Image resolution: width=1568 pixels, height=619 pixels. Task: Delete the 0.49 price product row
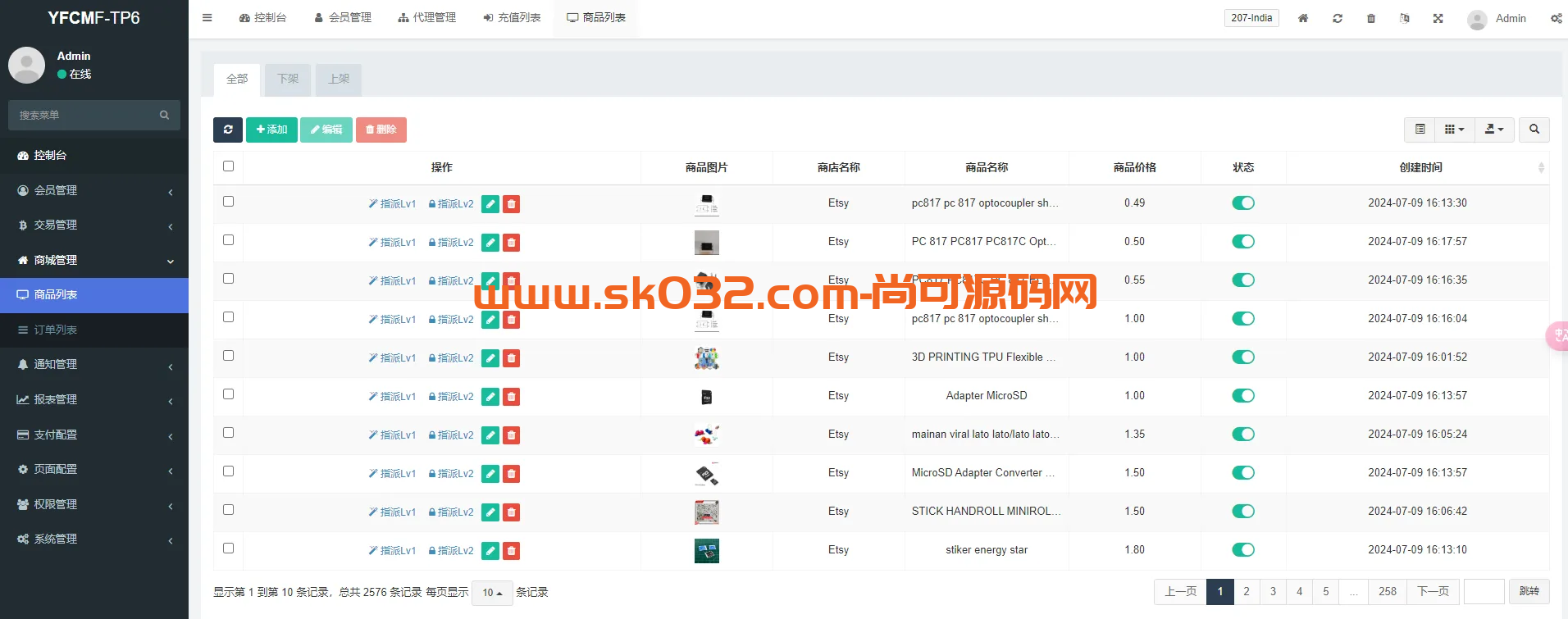point(511,204)
